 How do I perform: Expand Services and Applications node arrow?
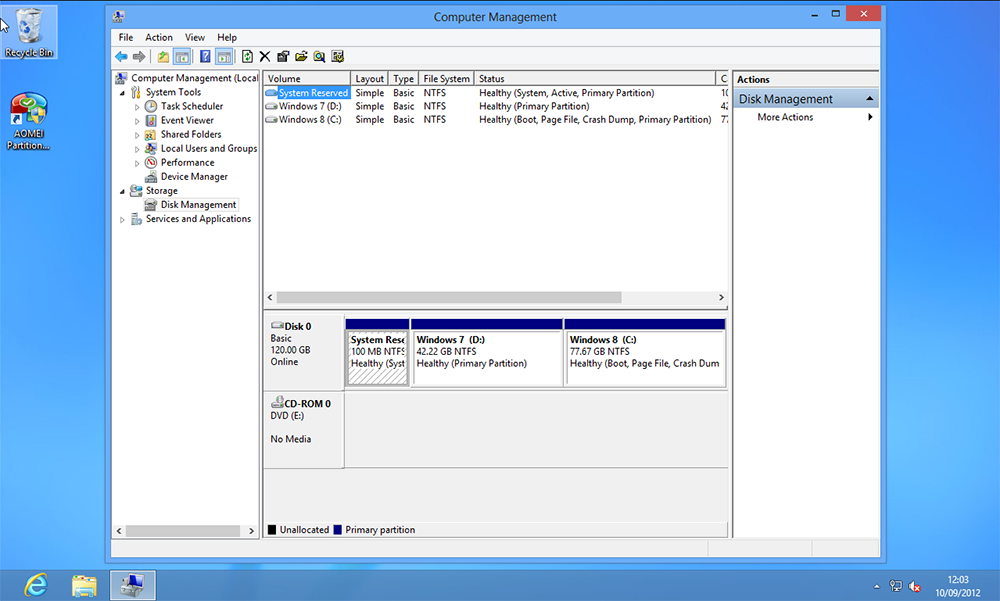tap(122, 219)
